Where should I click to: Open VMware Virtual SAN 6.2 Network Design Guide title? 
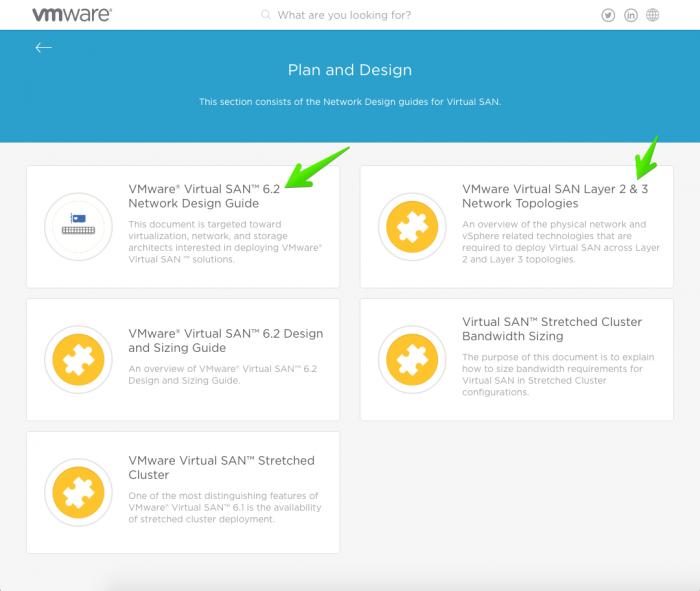coord(204,196)
